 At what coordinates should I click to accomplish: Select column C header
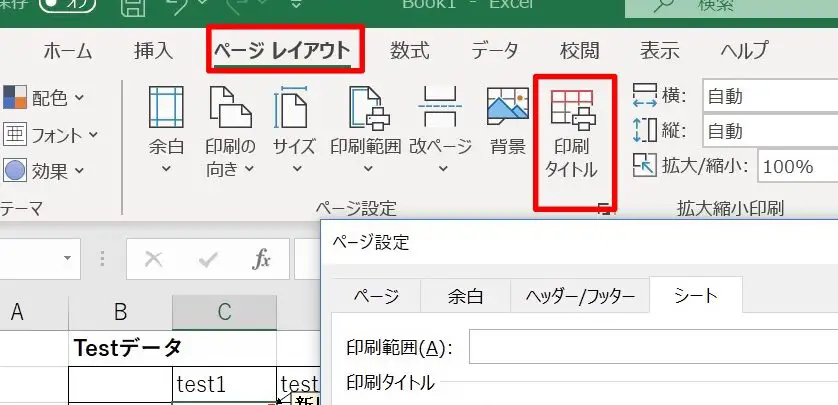coord(224,313)
